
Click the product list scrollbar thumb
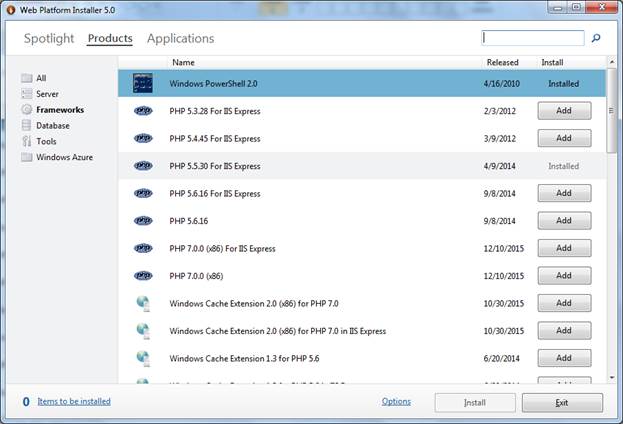click(x=612, y=110)
